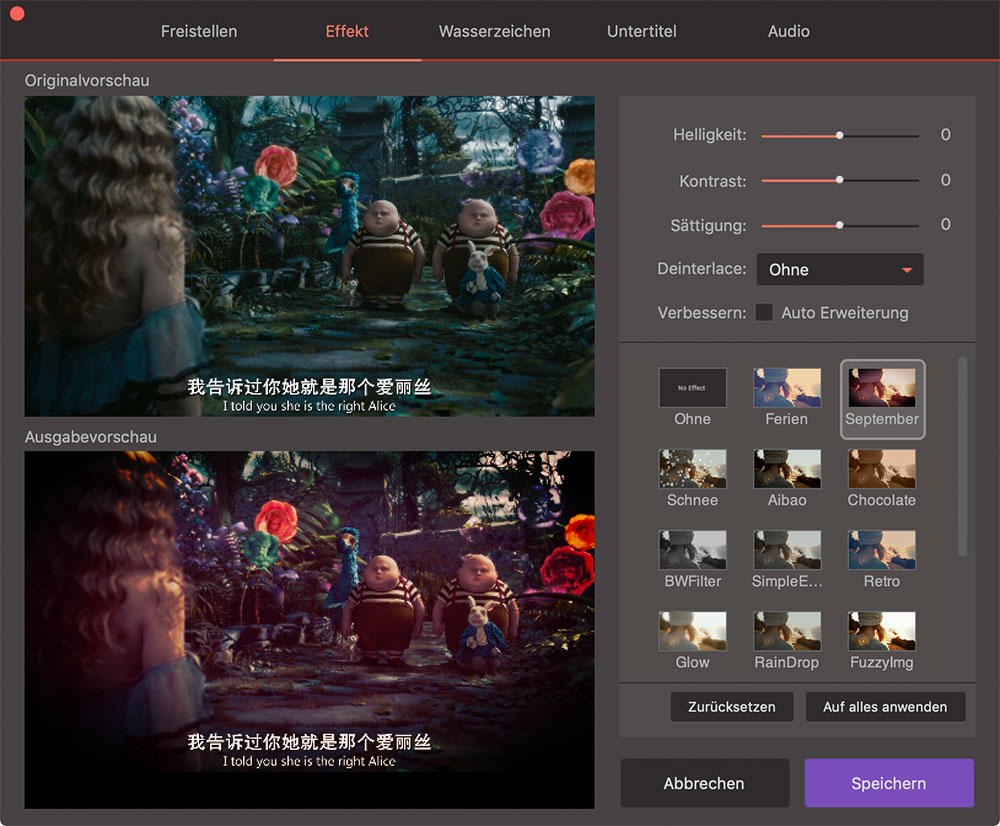
Task: Apply the Ferien effect thumbnail
Action: (786, 388)
